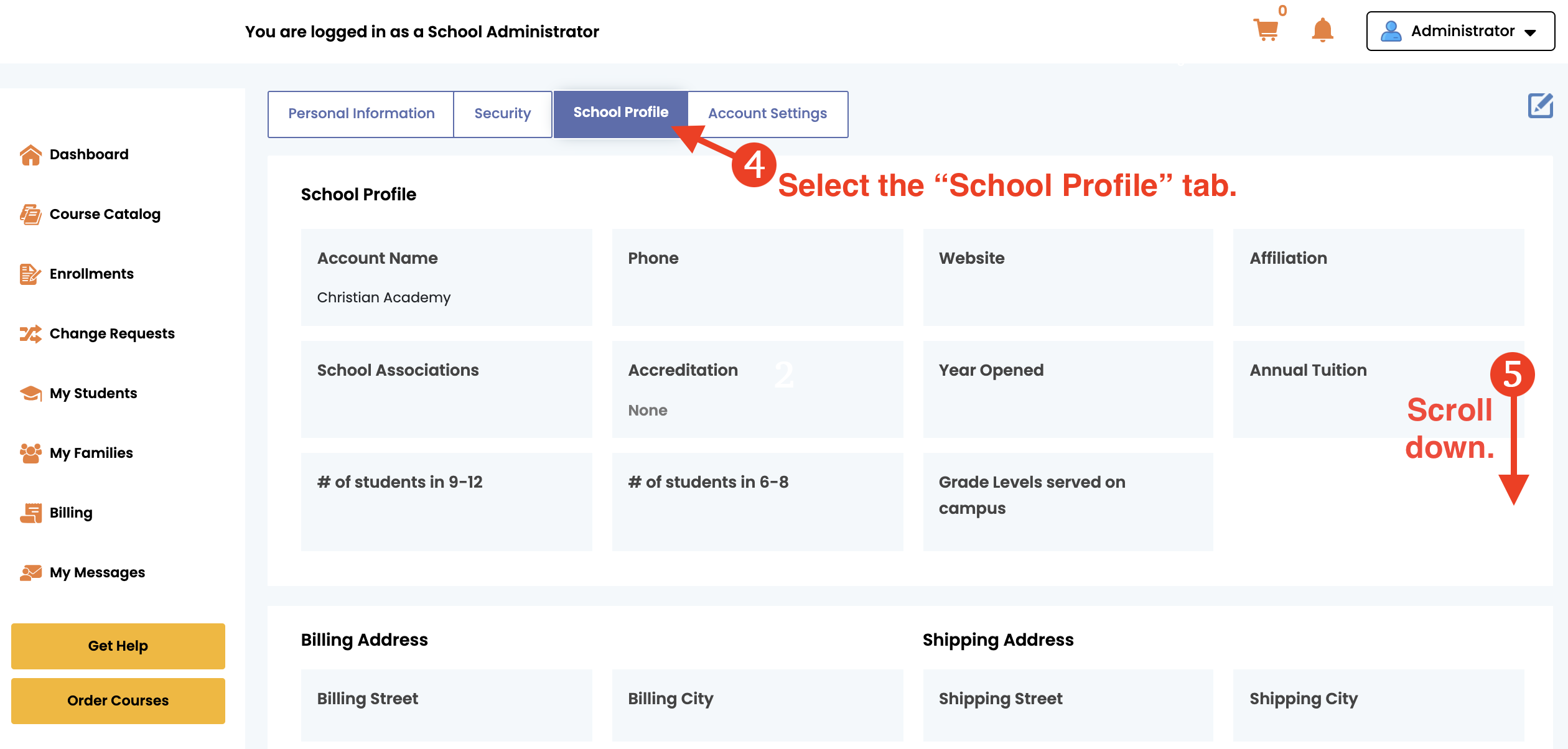Click the Dashboard home icon

[x=30, y=155]
